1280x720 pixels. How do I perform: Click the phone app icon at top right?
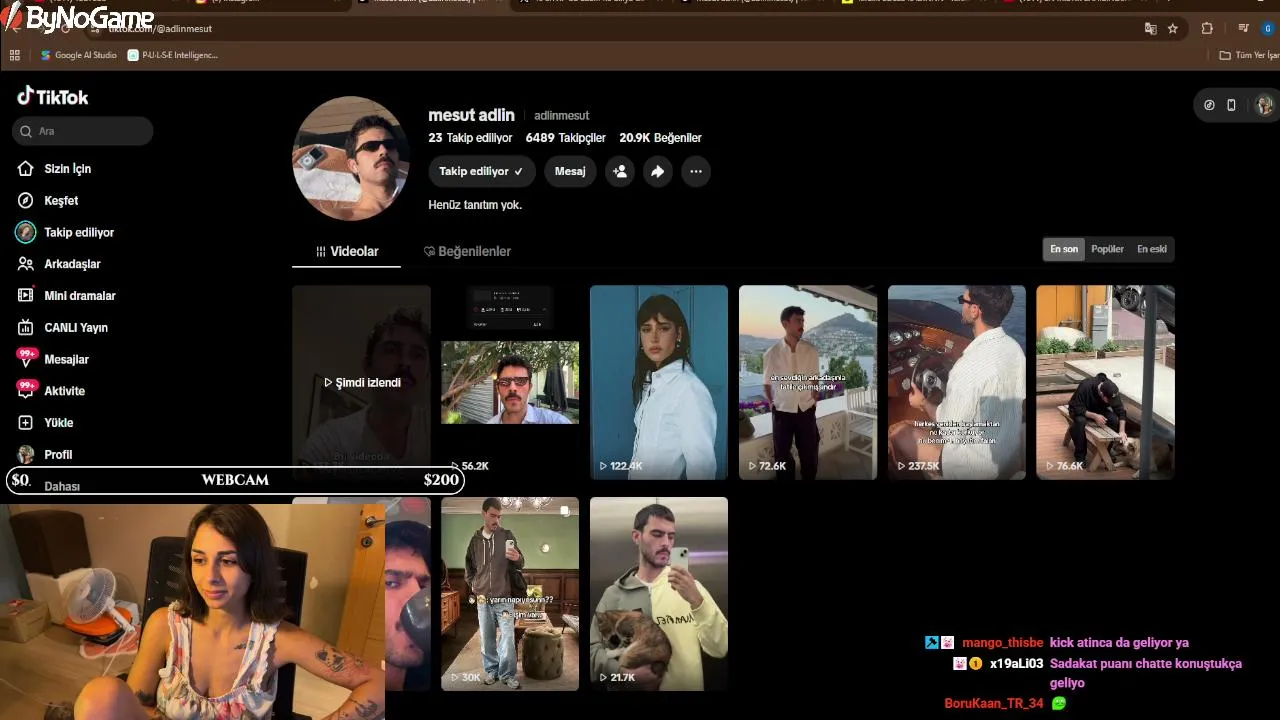click(1231, 105)
